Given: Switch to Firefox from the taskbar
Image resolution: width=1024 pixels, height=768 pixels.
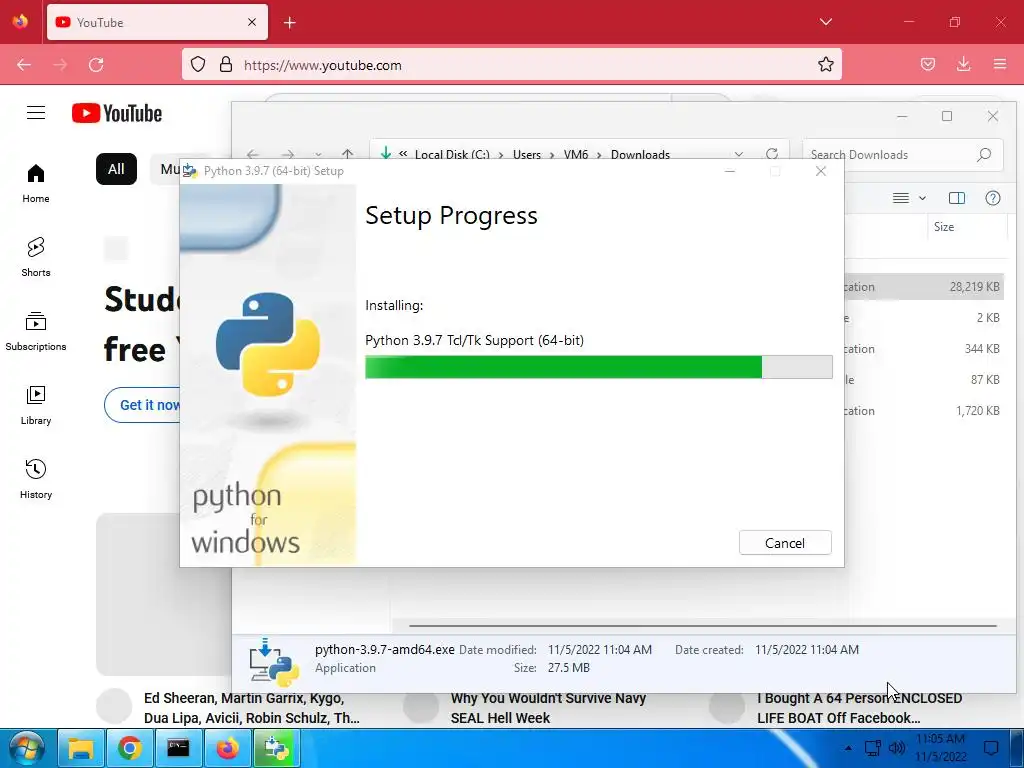Looking at the screenshot, I should [227, 748].
